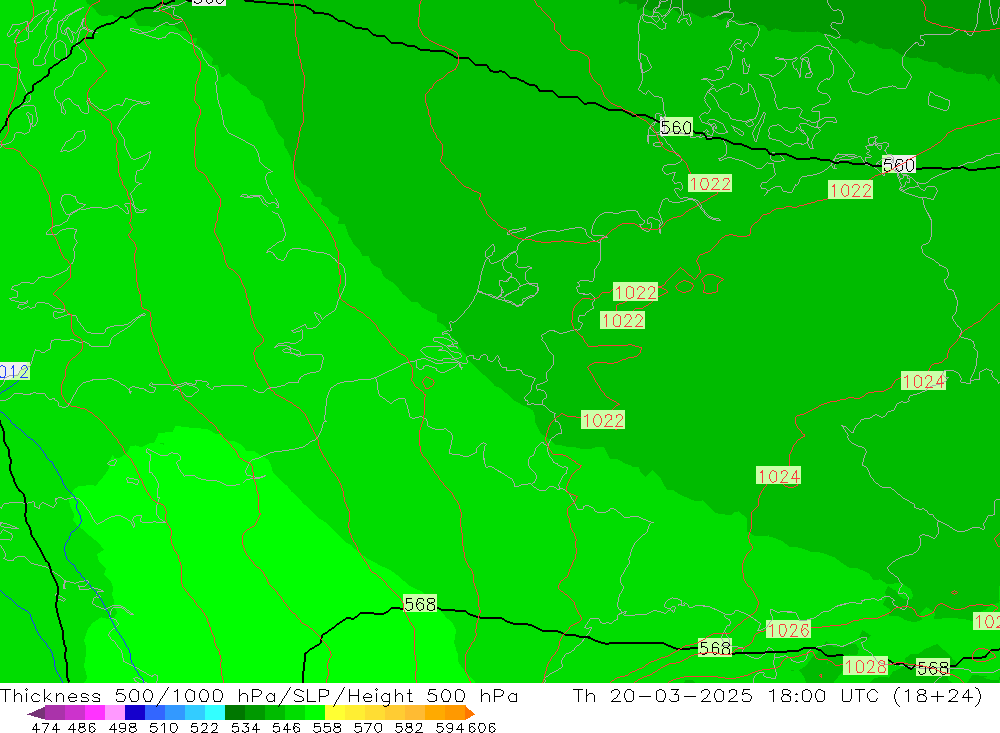The image size is (1000, 733).
Task: Click the dark purple left arrow of color scale
Action: tap(36, 713)
